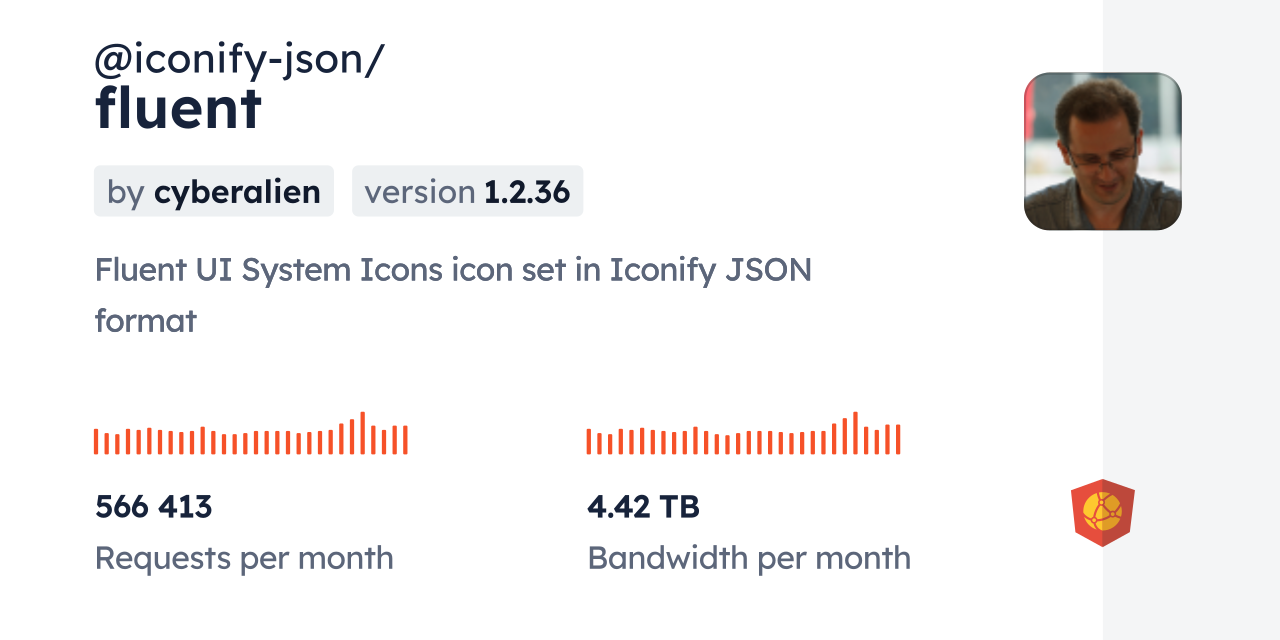Click the "by cyberalien" author badge

[x=213, y=191]
